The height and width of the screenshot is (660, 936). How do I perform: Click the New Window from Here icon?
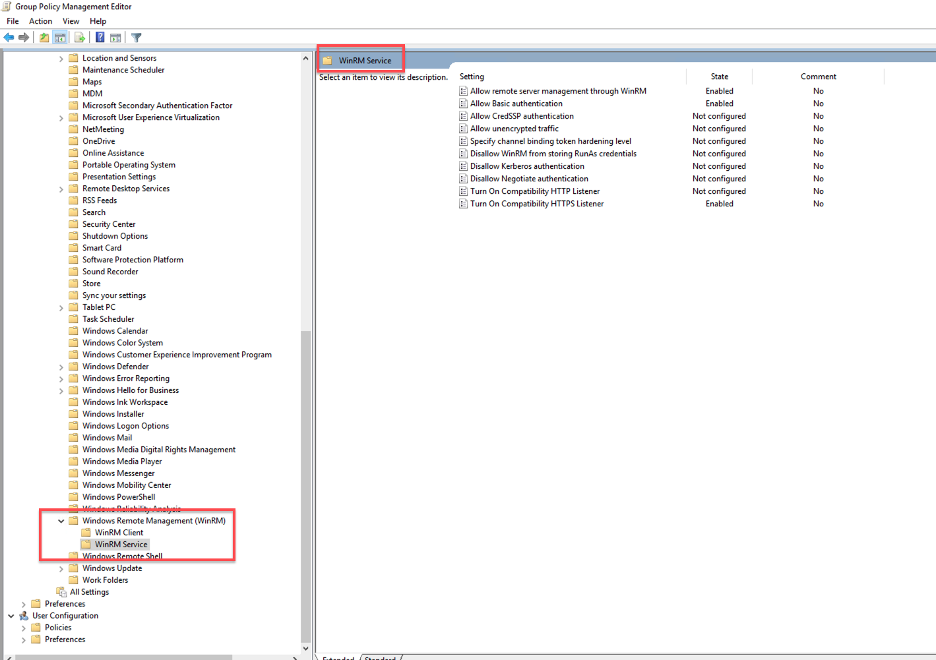[x=114, y=37]
